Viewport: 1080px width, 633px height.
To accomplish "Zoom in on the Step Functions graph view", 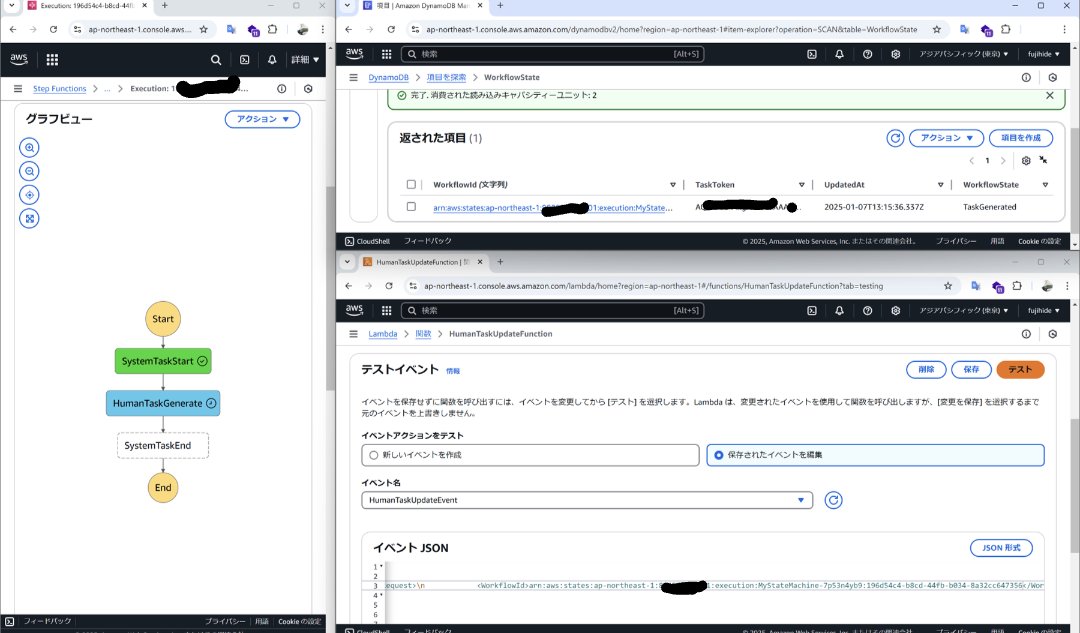I will point(29,147).
